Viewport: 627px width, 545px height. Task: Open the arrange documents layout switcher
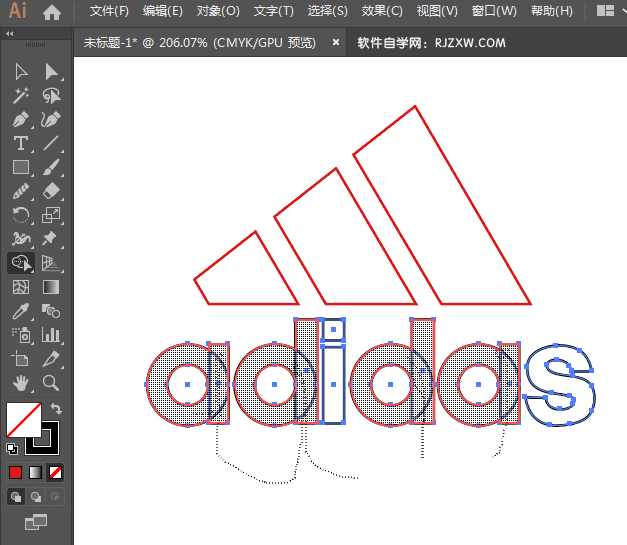pyautogui.click(x=605, y=11)
